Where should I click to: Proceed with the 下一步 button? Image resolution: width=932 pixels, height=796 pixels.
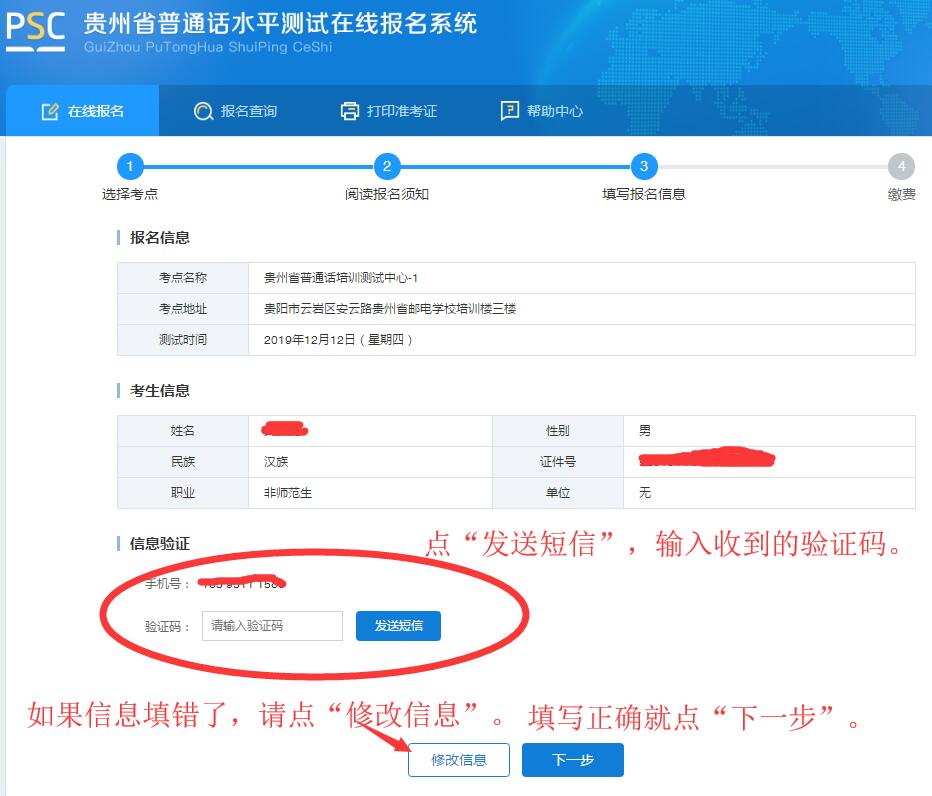point(573,760)
